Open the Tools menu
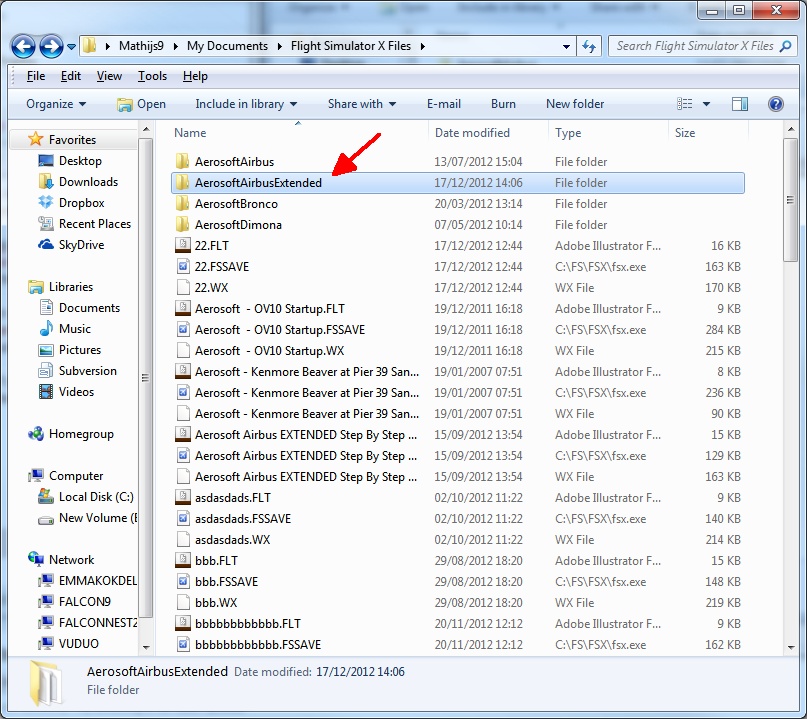 [152, 76]
